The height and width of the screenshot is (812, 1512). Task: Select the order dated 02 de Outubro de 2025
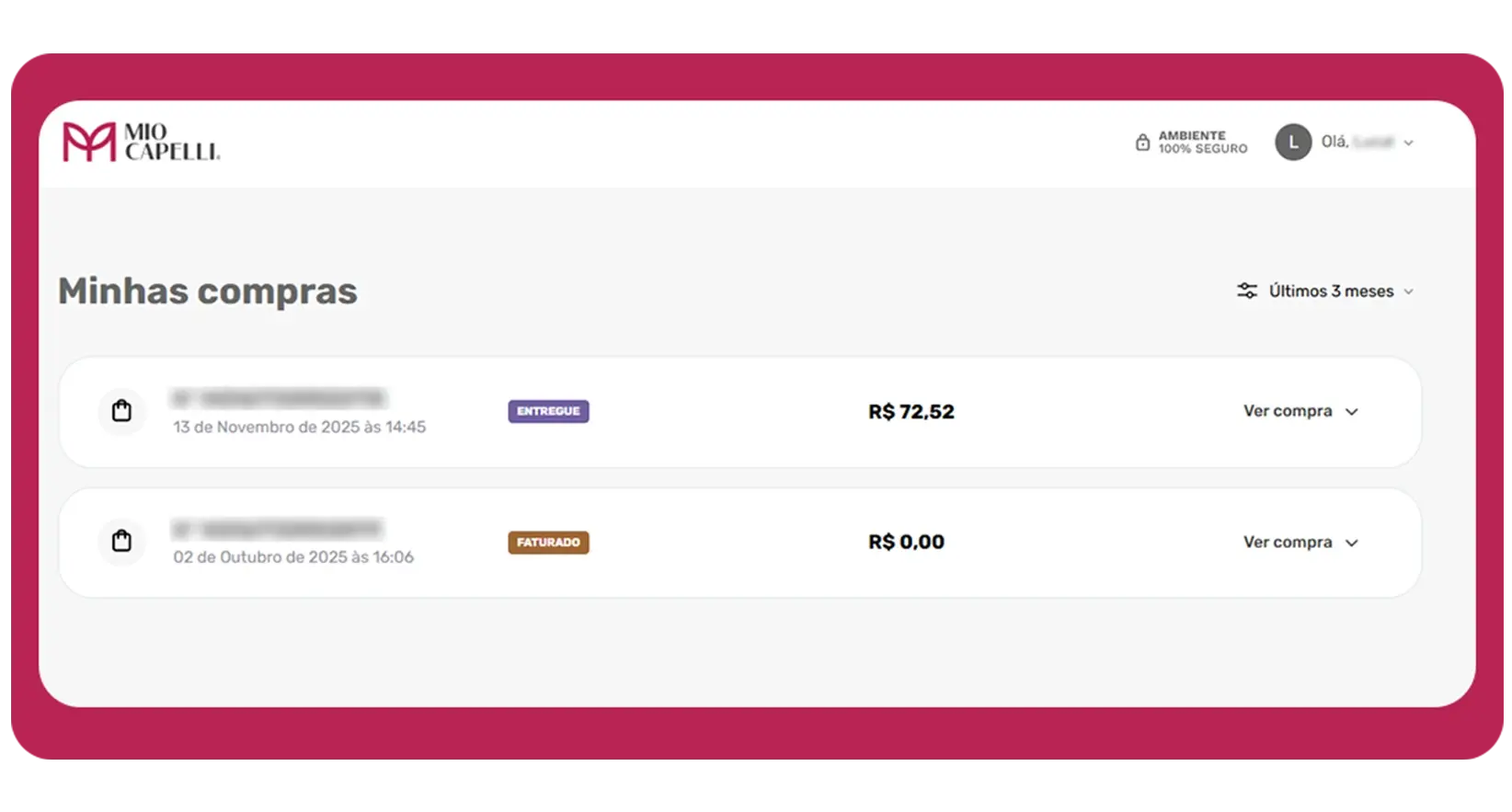(x=293, y=557)
